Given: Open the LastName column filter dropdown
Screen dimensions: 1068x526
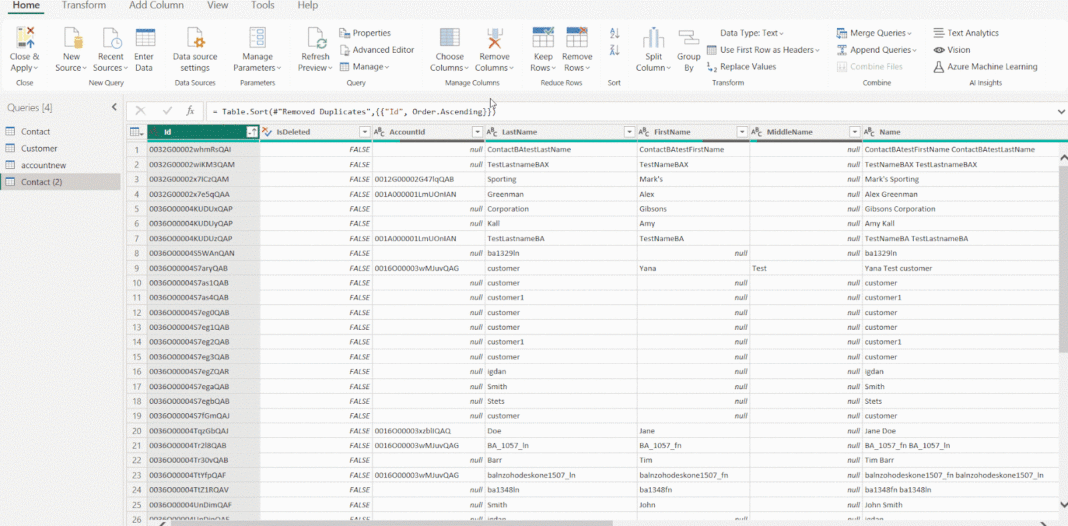Looking at the screenshot, I should pos(629,132).
